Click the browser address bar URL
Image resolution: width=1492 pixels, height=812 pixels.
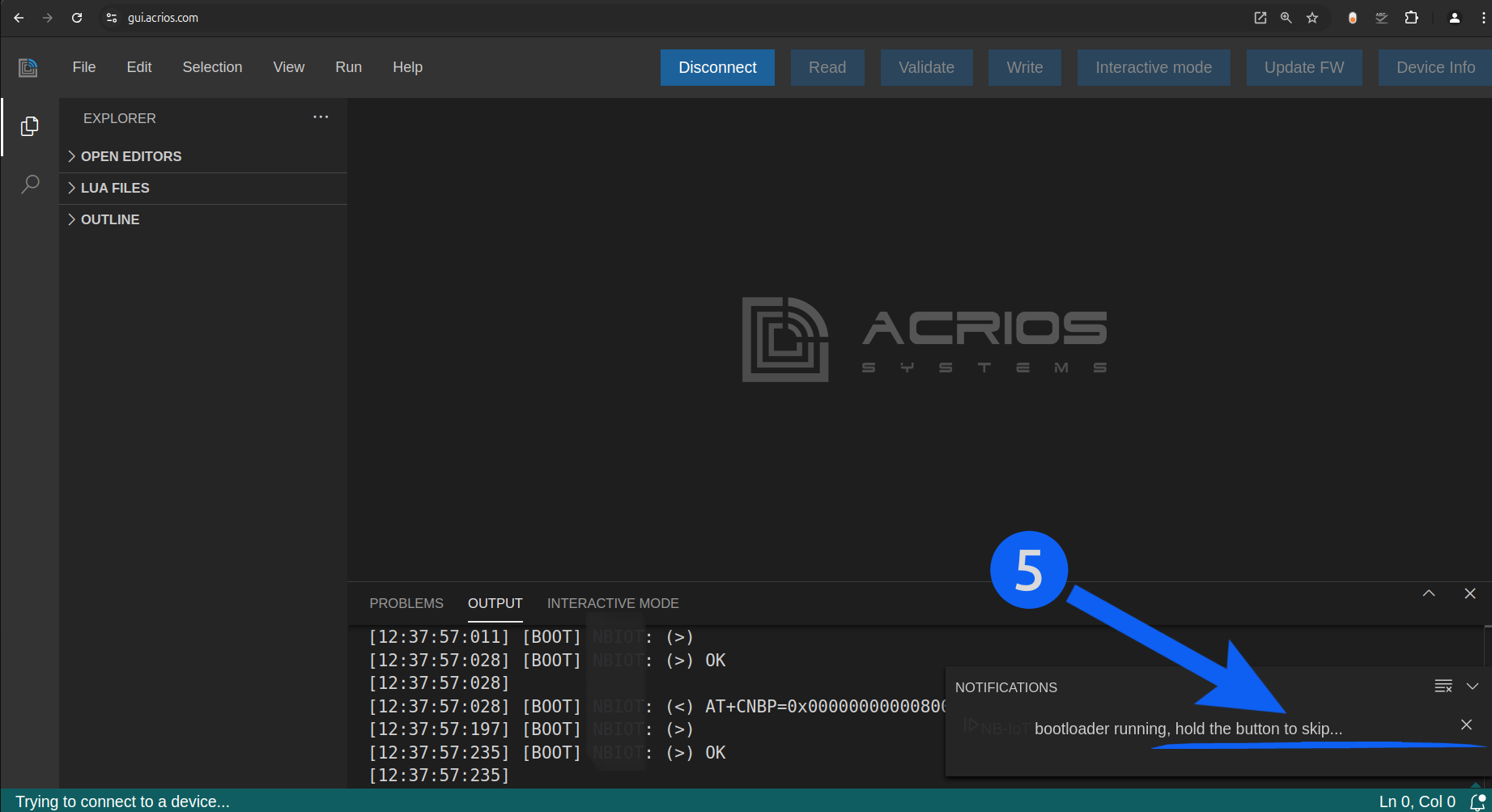pos(163,18)
